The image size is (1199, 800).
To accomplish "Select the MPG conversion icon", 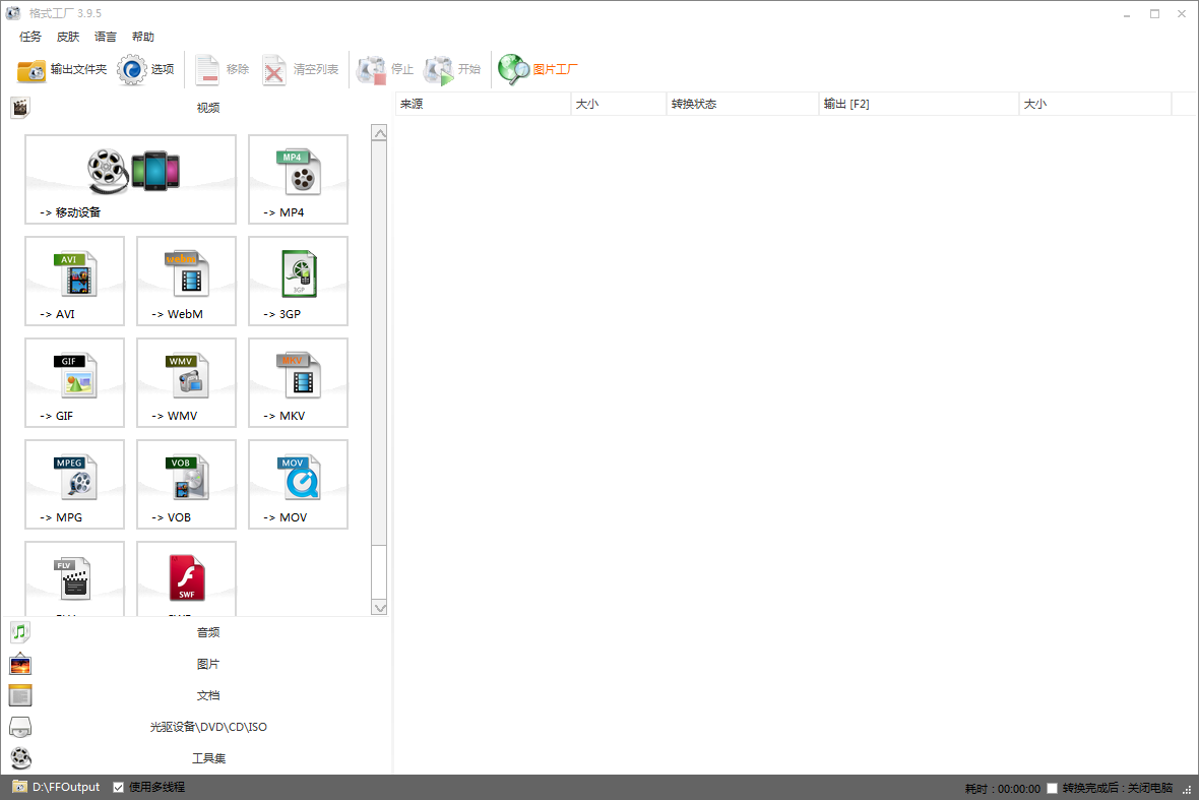I will click(x=74, y=485).
